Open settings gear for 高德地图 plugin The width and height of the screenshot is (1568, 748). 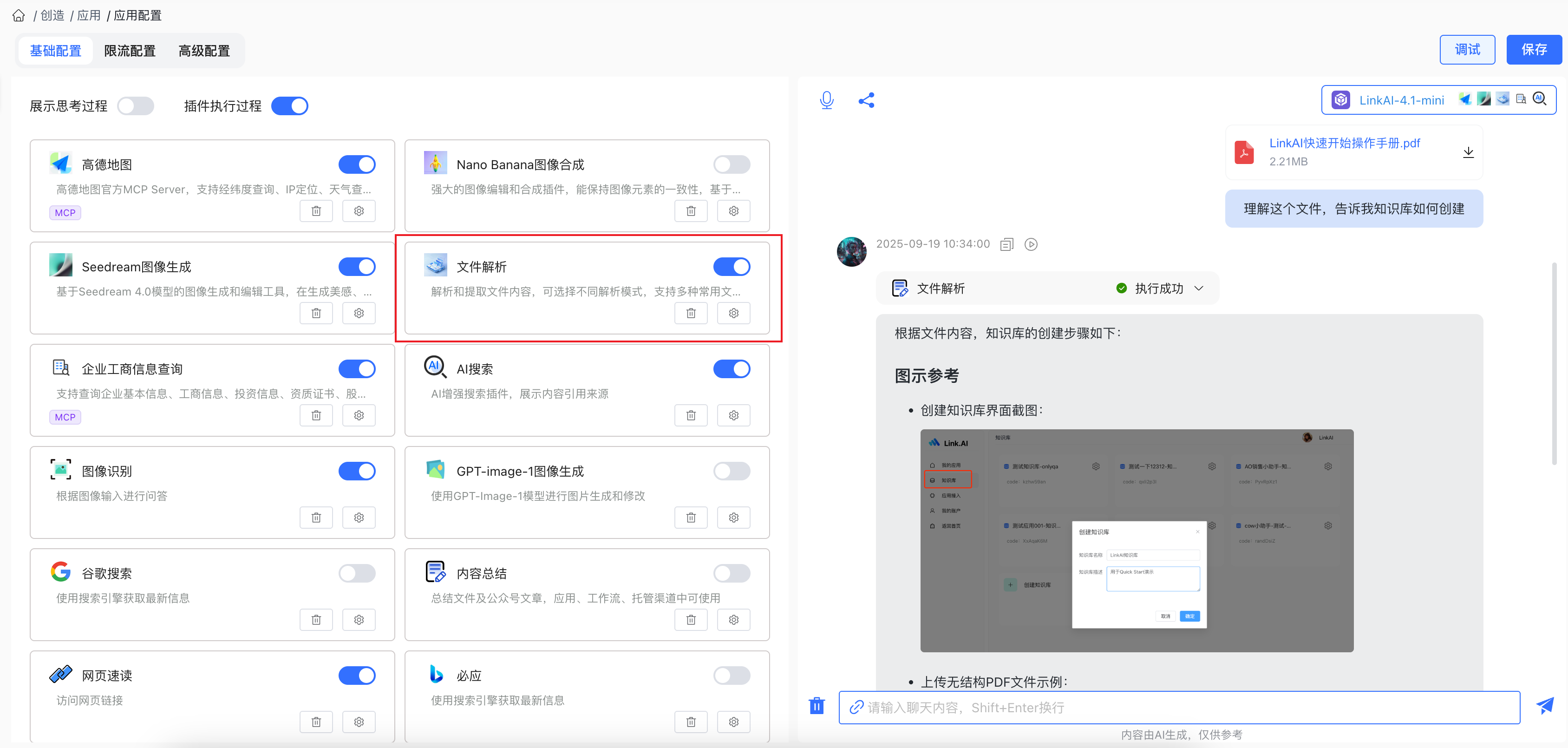[359, 211]
